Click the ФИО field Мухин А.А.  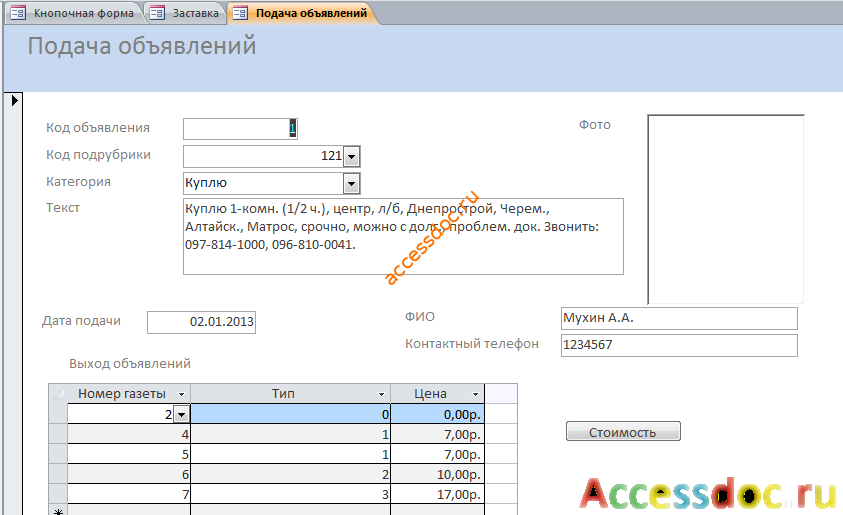pos(679,318)
